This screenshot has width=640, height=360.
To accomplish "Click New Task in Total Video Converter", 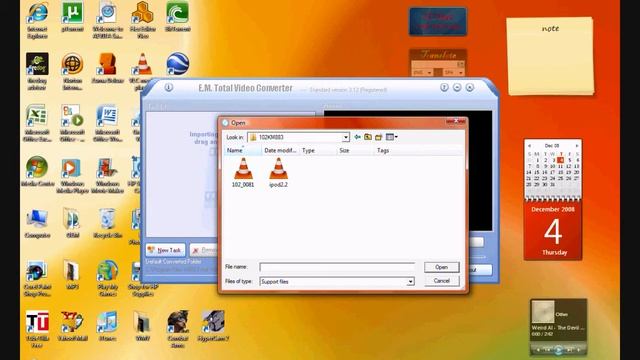I will [x=165, y=250].
